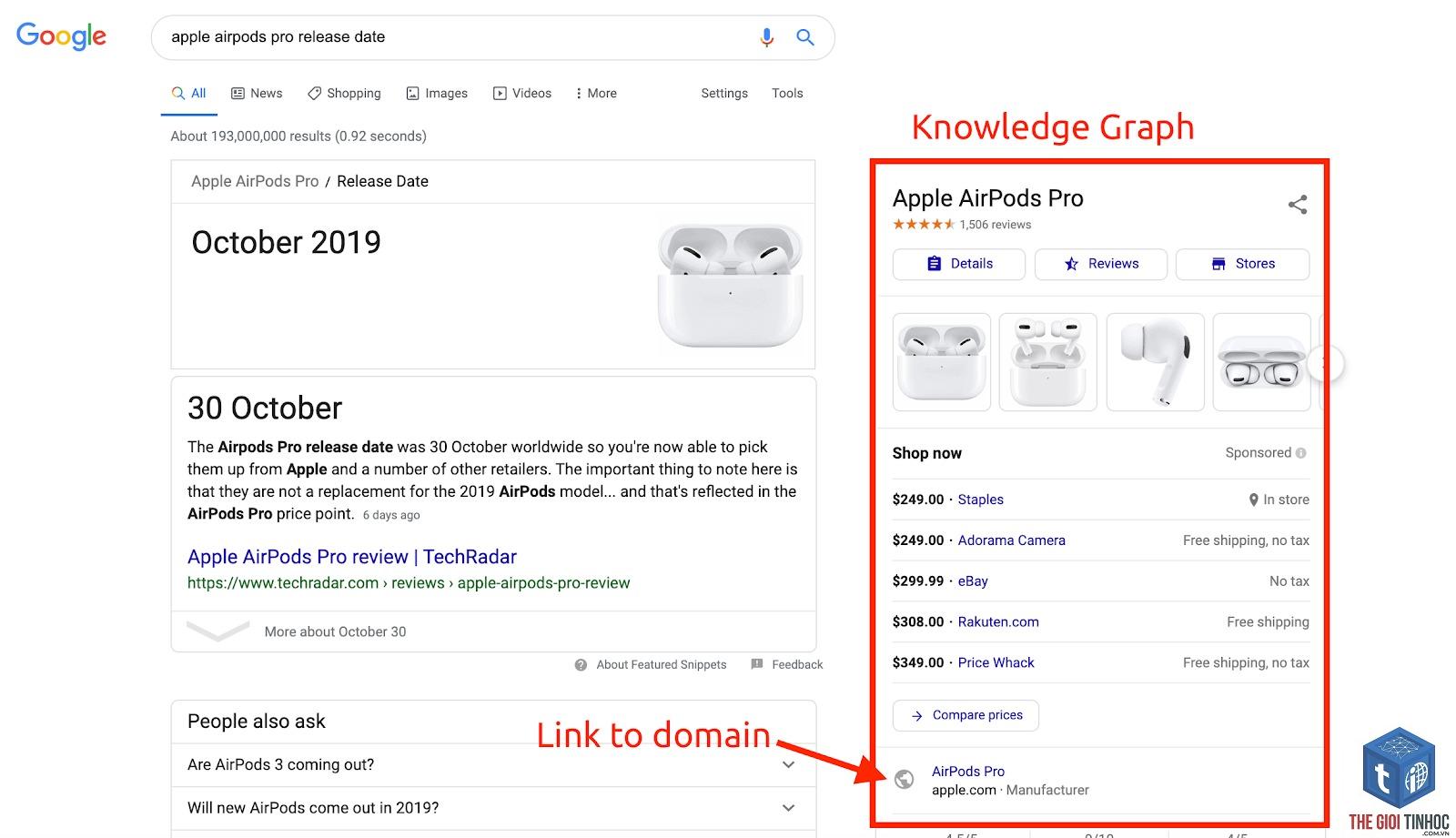Open the search Tools
This screenshot has width=1456, height=838.
pyautogui.click(x=787, y=94)
